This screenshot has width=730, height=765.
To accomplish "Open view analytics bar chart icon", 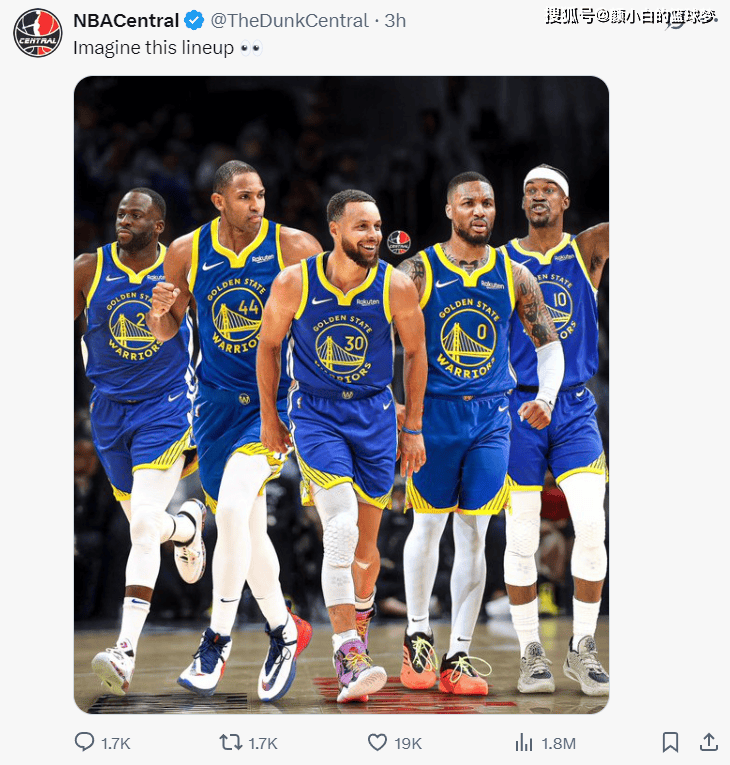I will click(x=524, y=743).
